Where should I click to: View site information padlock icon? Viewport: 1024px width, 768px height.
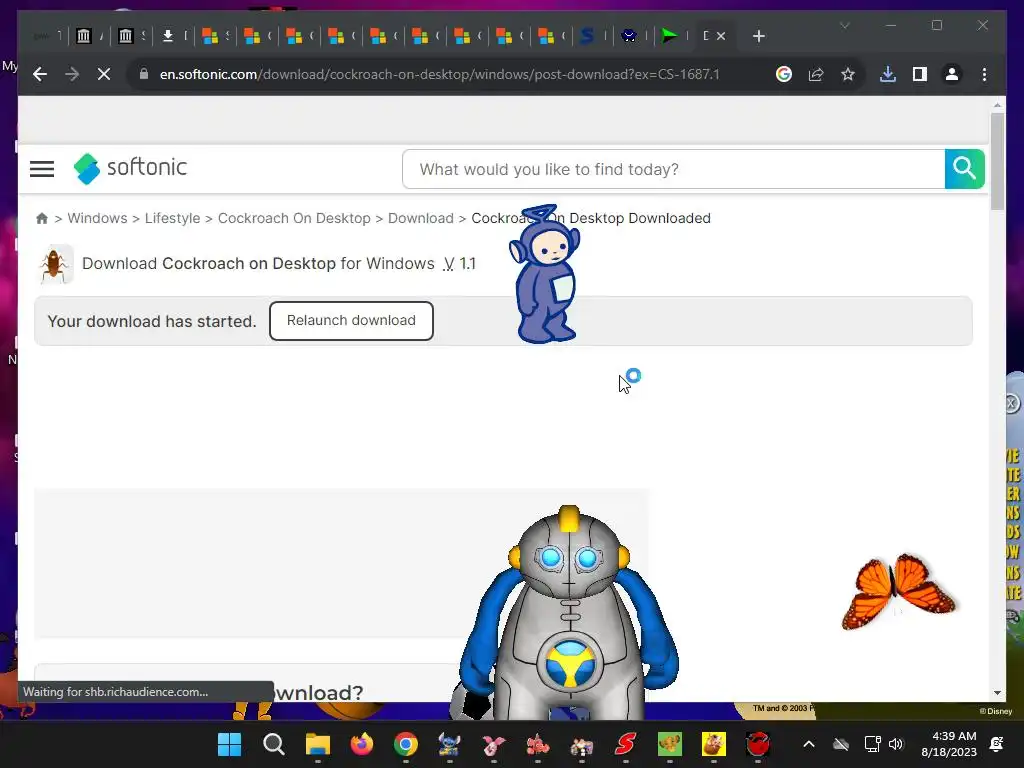pyautogui.click(x=144, y=74)
